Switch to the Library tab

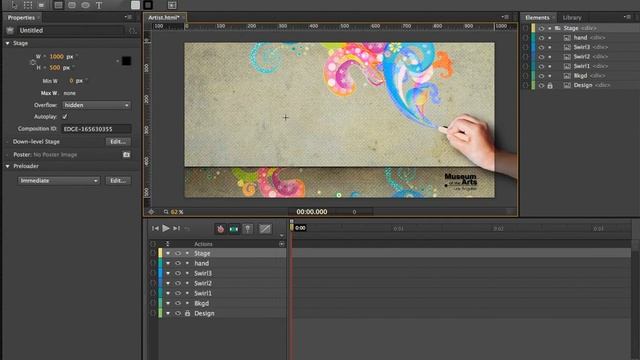572,18
